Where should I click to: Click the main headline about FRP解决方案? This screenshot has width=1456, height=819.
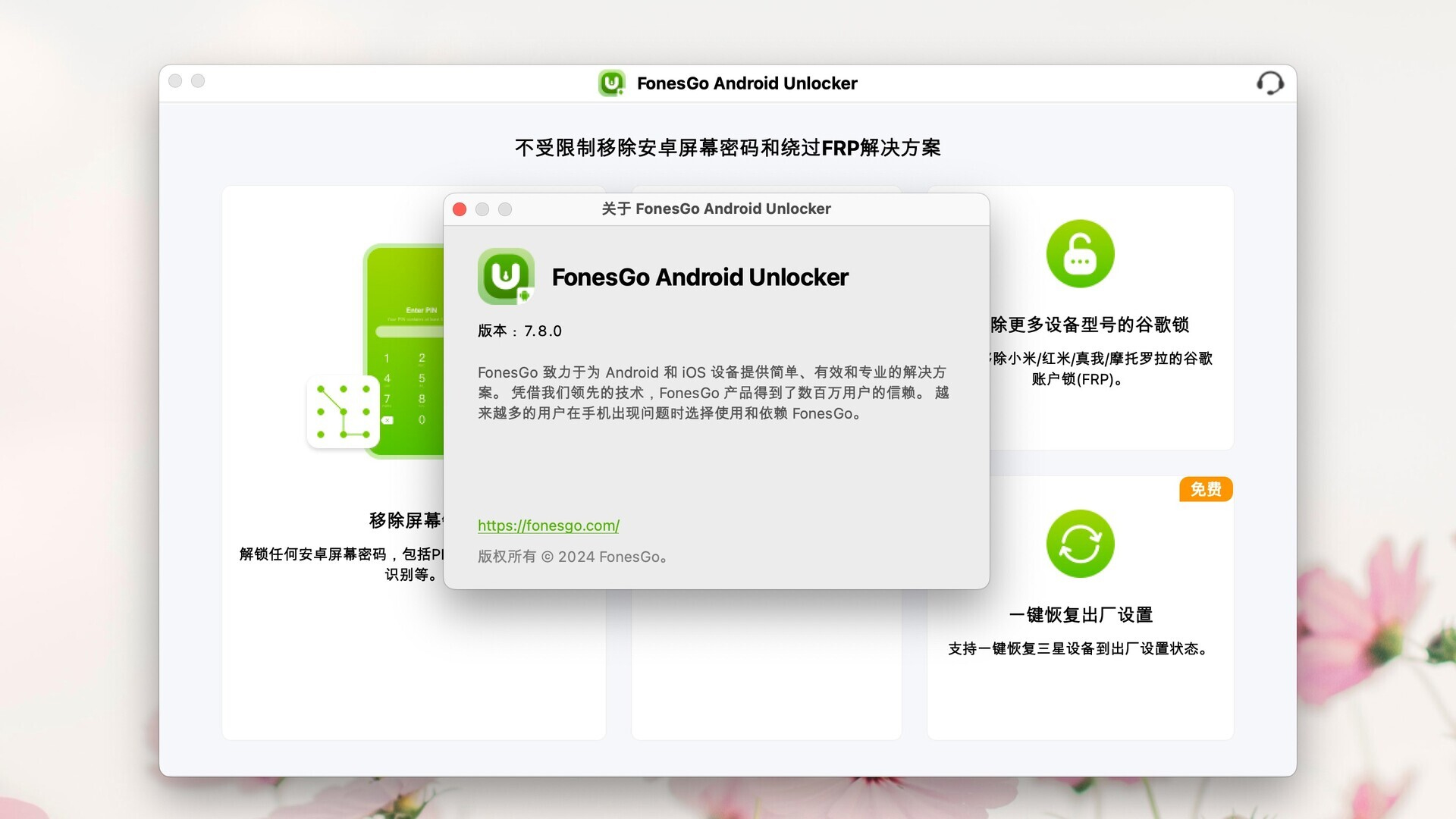728,148
